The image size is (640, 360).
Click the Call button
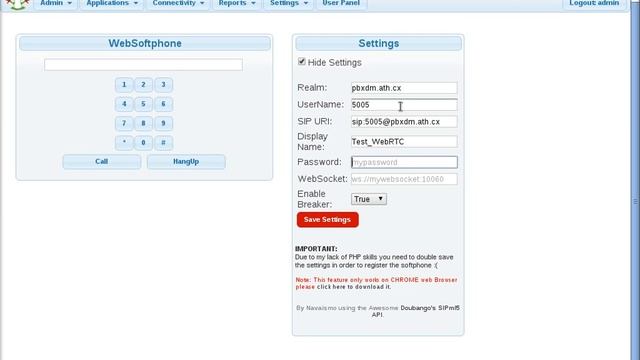[102, 162]
